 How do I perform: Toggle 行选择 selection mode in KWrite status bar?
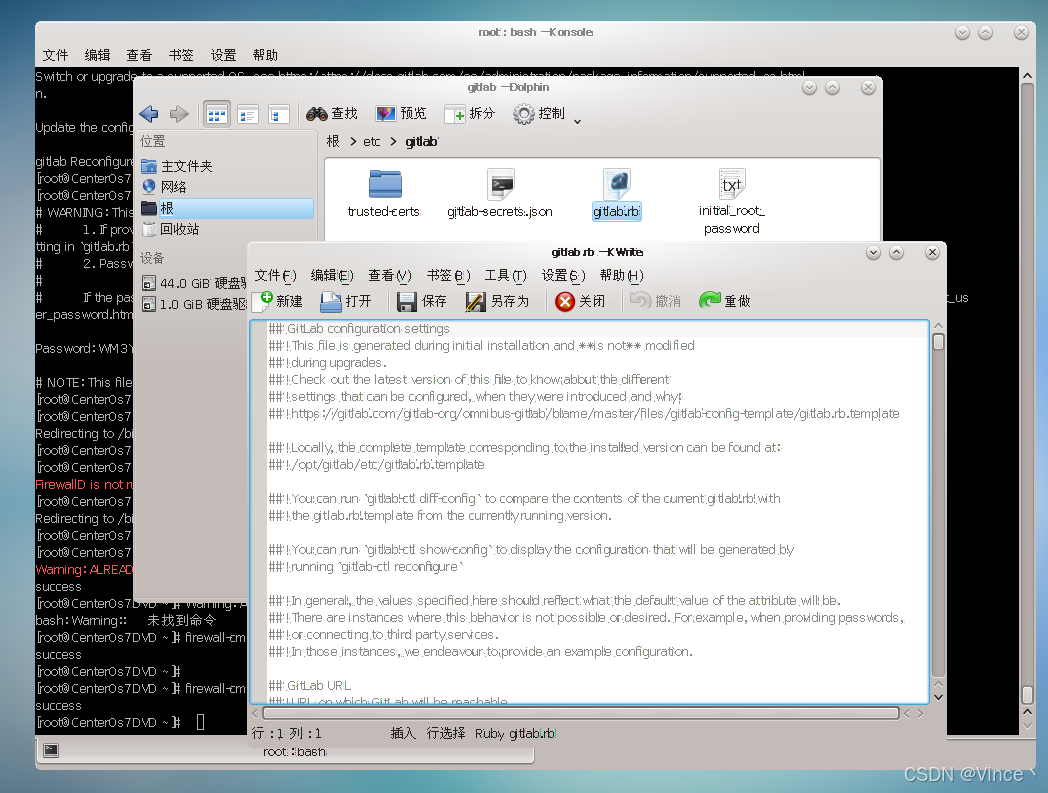point(446,733)
